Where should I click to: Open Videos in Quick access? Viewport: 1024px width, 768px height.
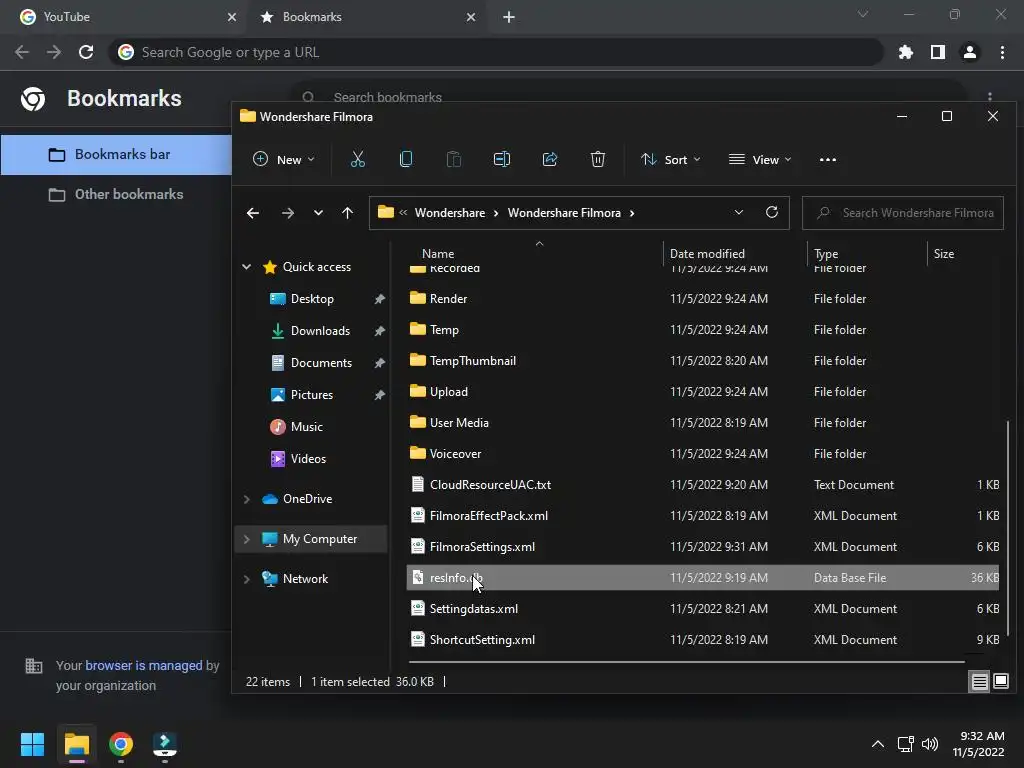pos(308,459)
